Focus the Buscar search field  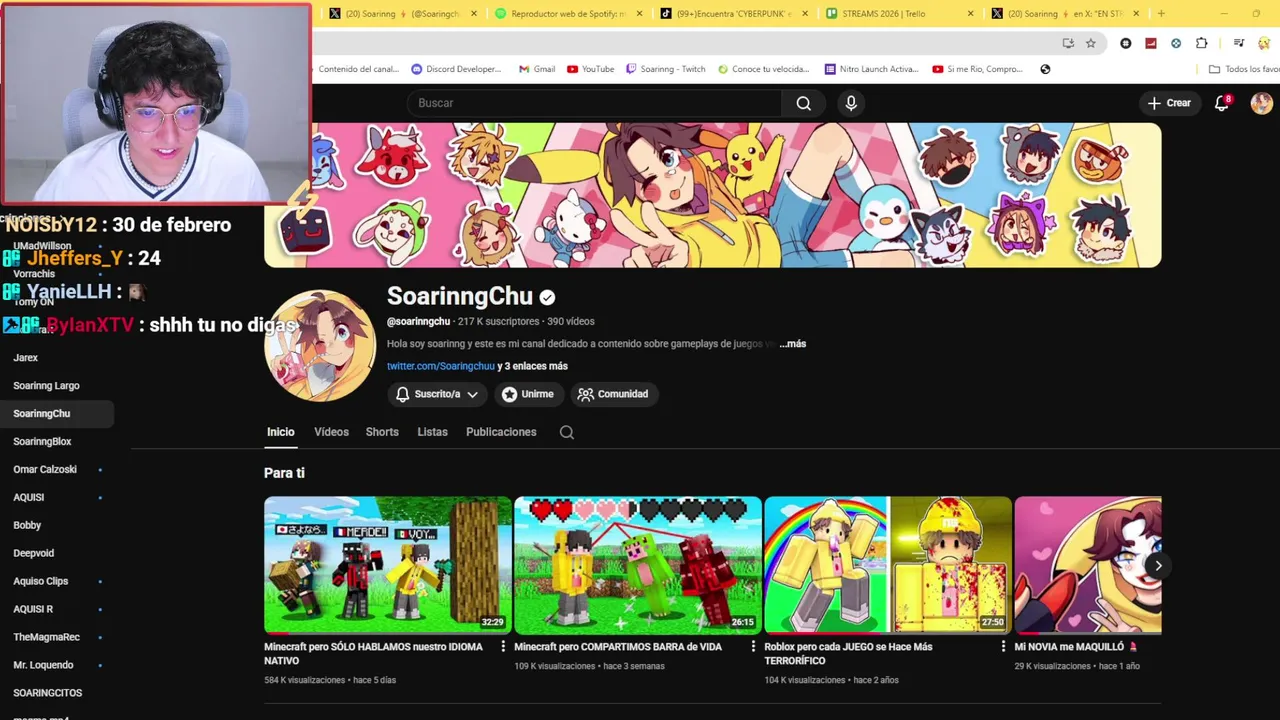595,103
